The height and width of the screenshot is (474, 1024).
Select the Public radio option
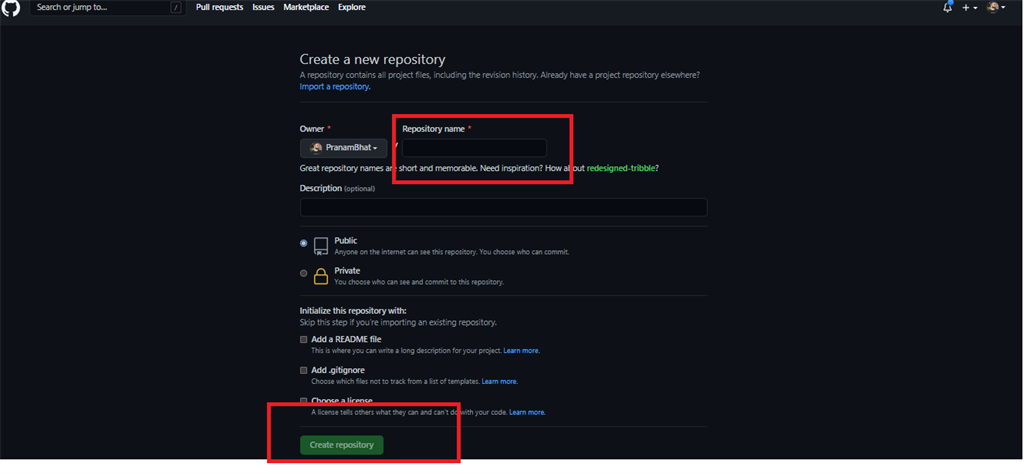[x=304, y=243]
